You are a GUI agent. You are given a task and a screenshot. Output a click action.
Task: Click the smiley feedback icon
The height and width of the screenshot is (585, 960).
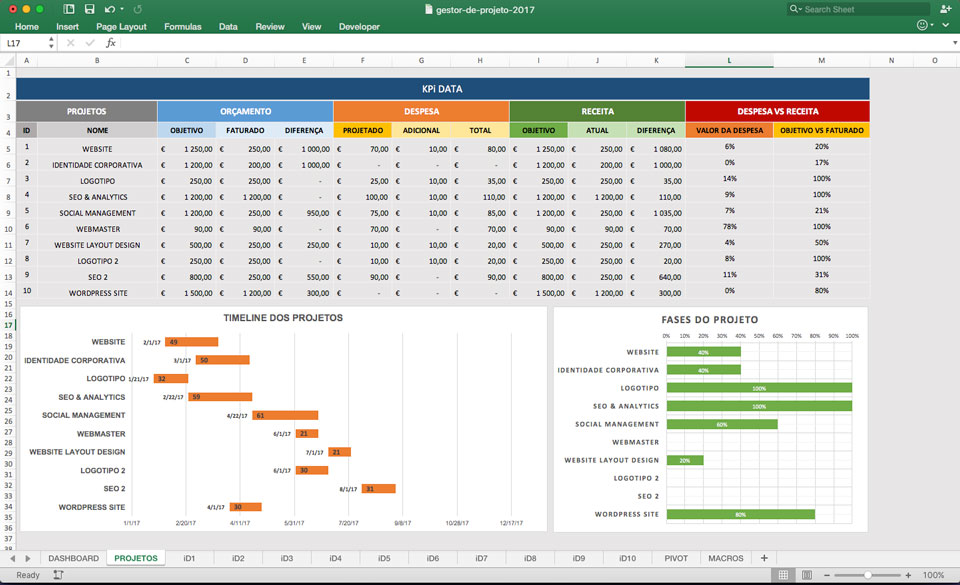922,25
